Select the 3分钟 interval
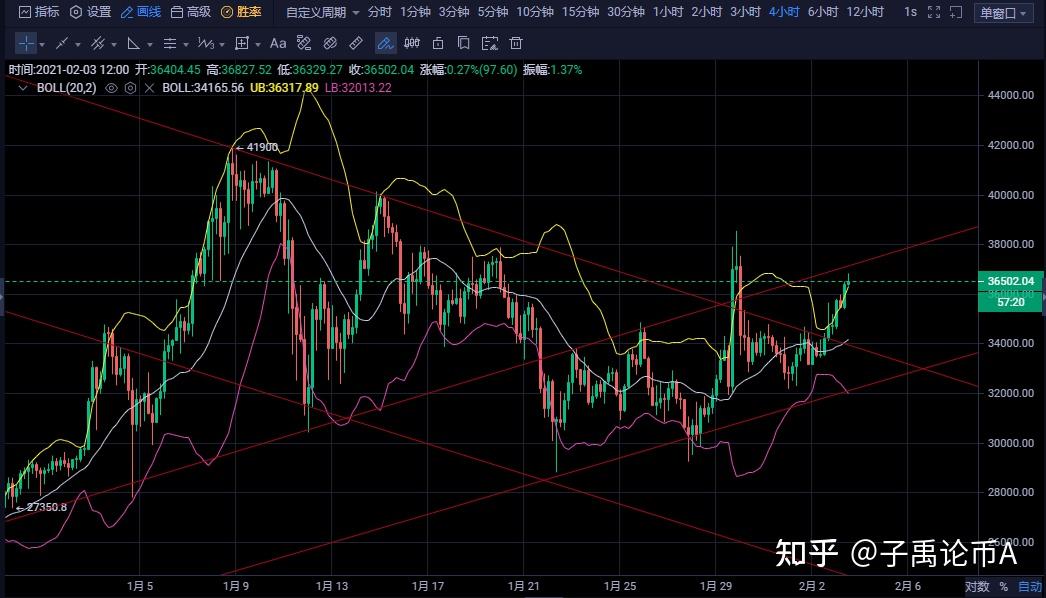The height and width of the screenshot is (598, 1046). pos(454,12)
